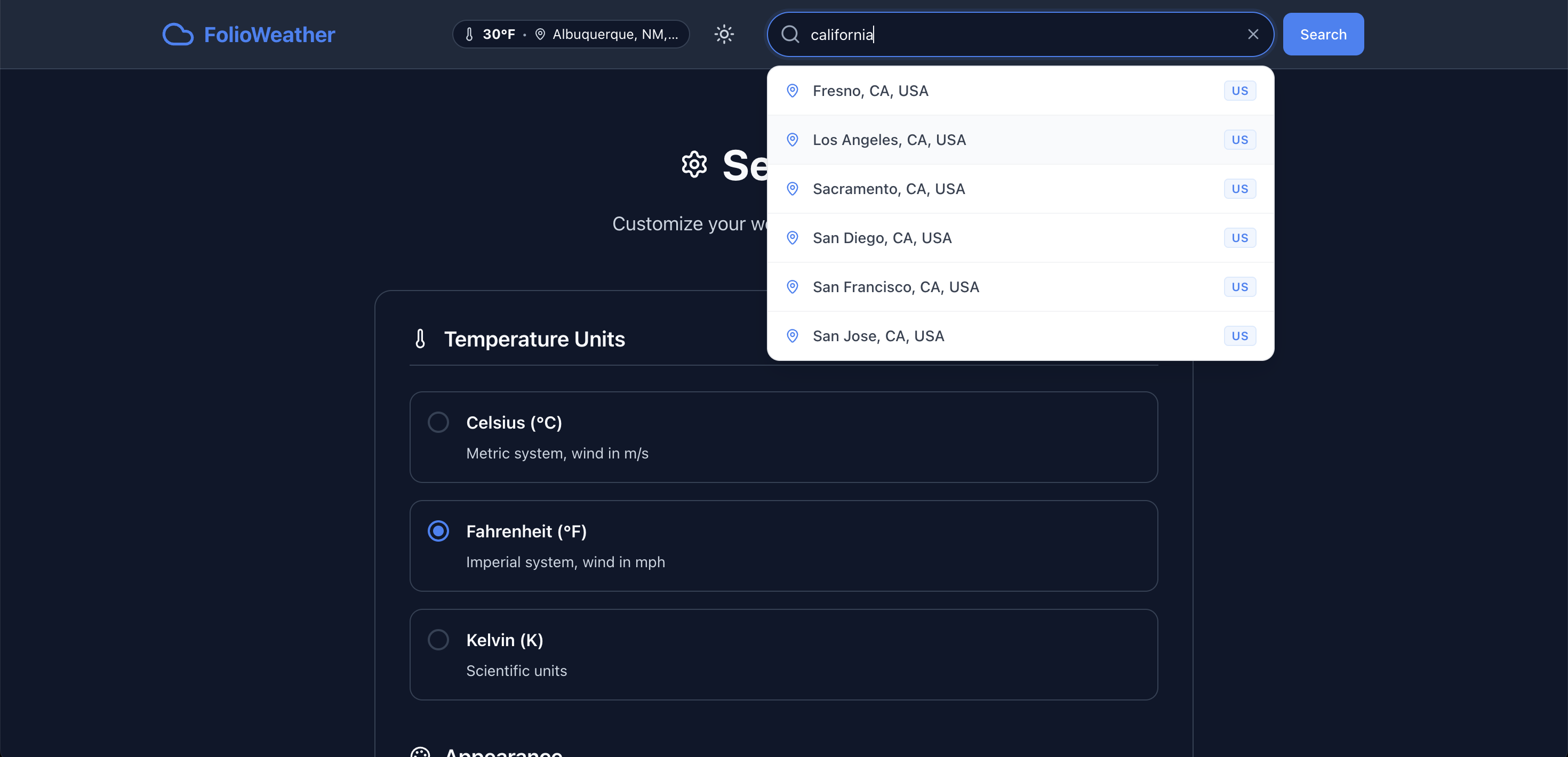Screen dimensions: 1568x757
Task: Click the thermometer icon beside Temperature Units
Action: [420, 339]
